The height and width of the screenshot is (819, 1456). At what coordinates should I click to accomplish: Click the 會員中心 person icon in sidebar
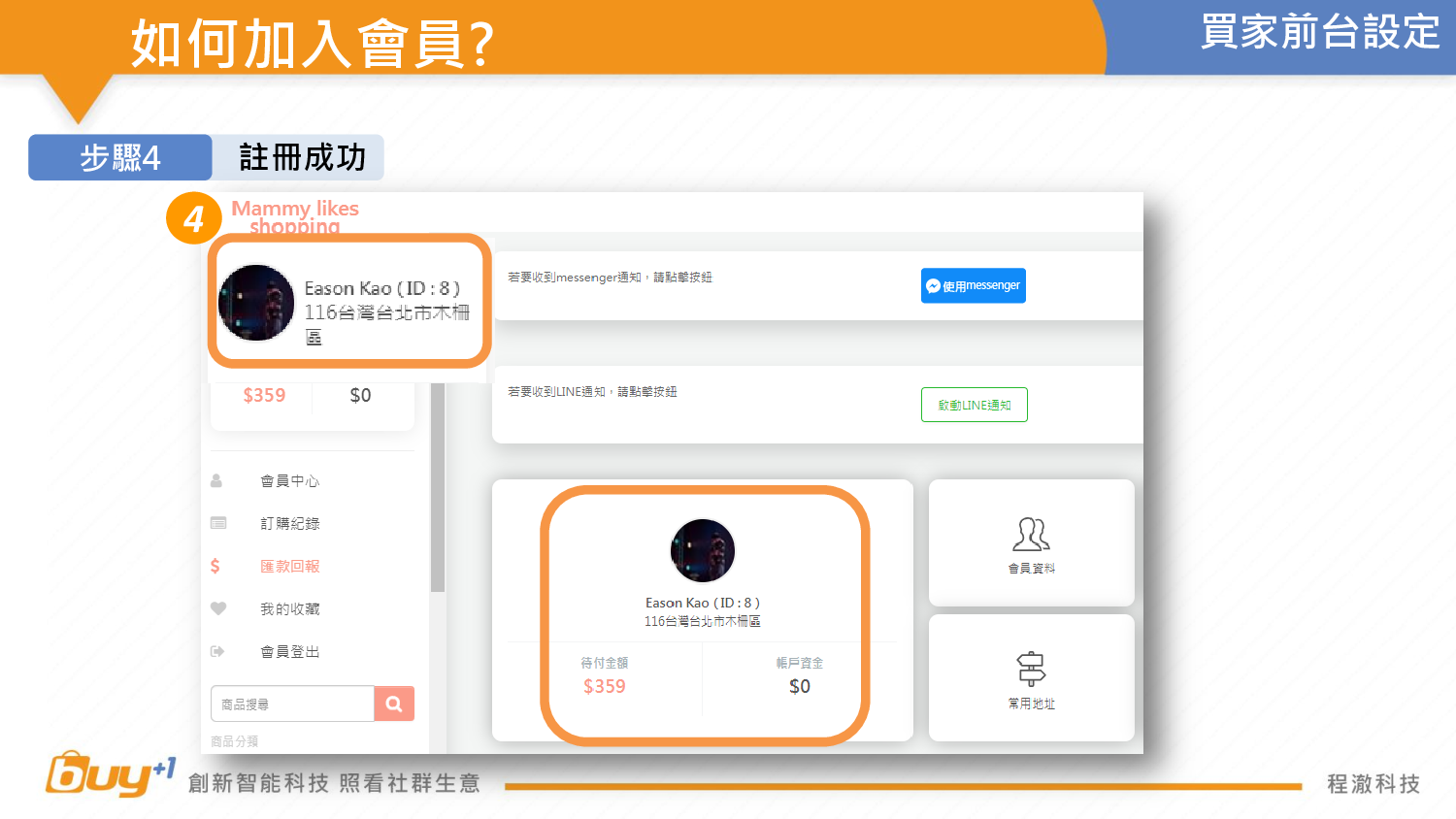point(216,481)
